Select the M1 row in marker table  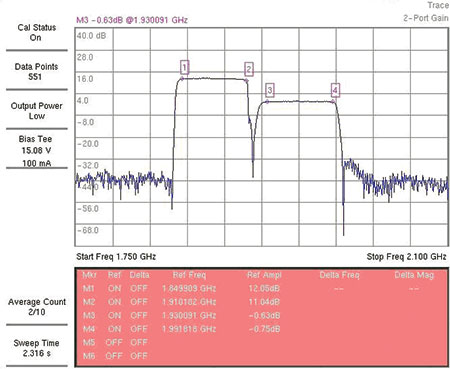click(x=261, y=288)
